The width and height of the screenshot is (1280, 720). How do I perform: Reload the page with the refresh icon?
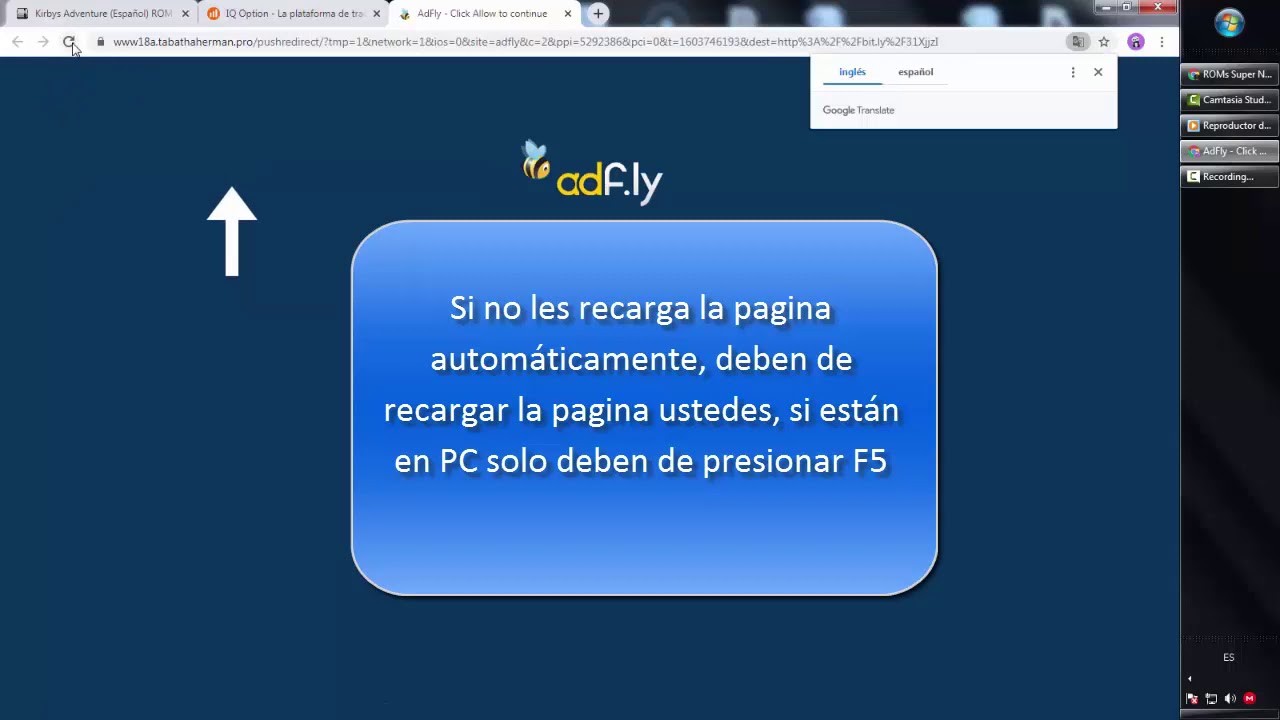68,42
